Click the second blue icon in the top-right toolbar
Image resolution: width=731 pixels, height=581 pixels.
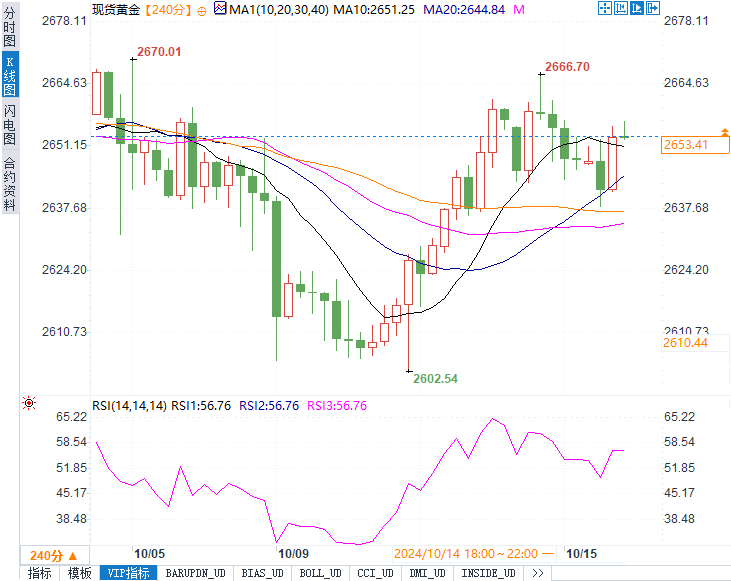tap(621, 8)
